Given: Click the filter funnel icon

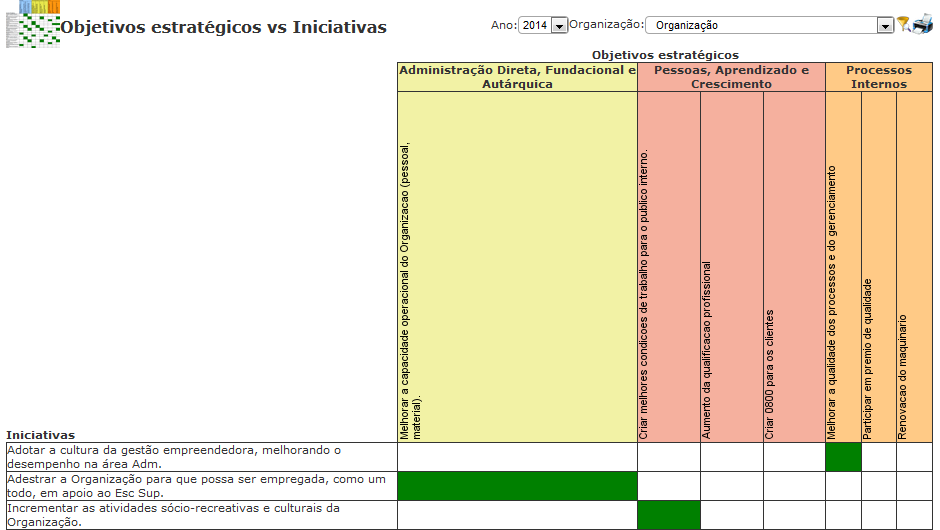Looking at the screenshot, I should pos(903,24).
